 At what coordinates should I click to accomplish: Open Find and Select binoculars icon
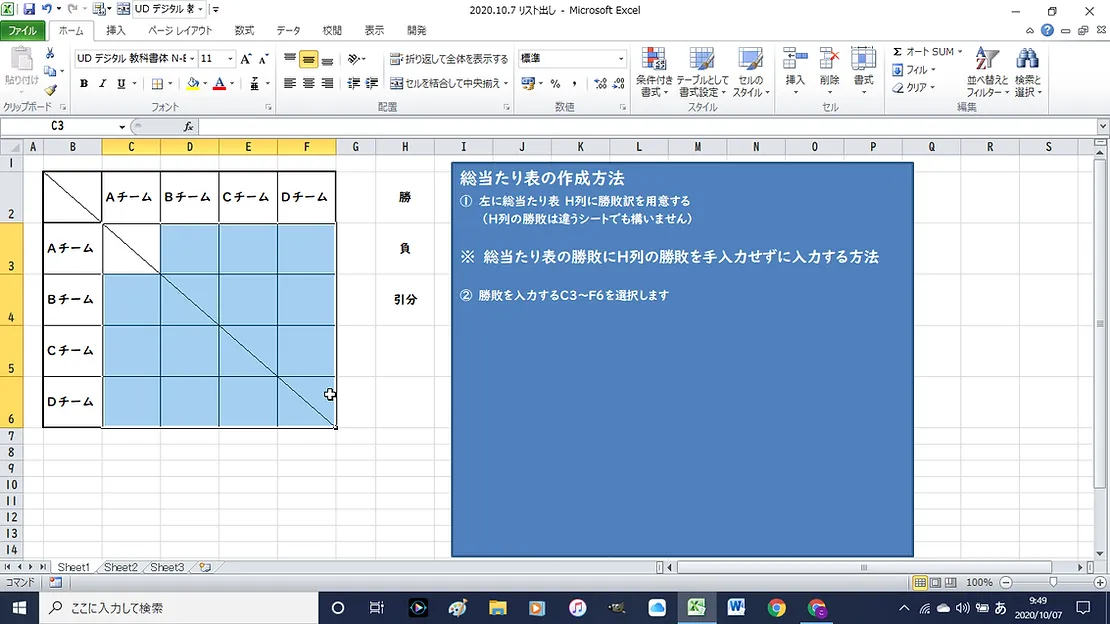(1027, 72)
